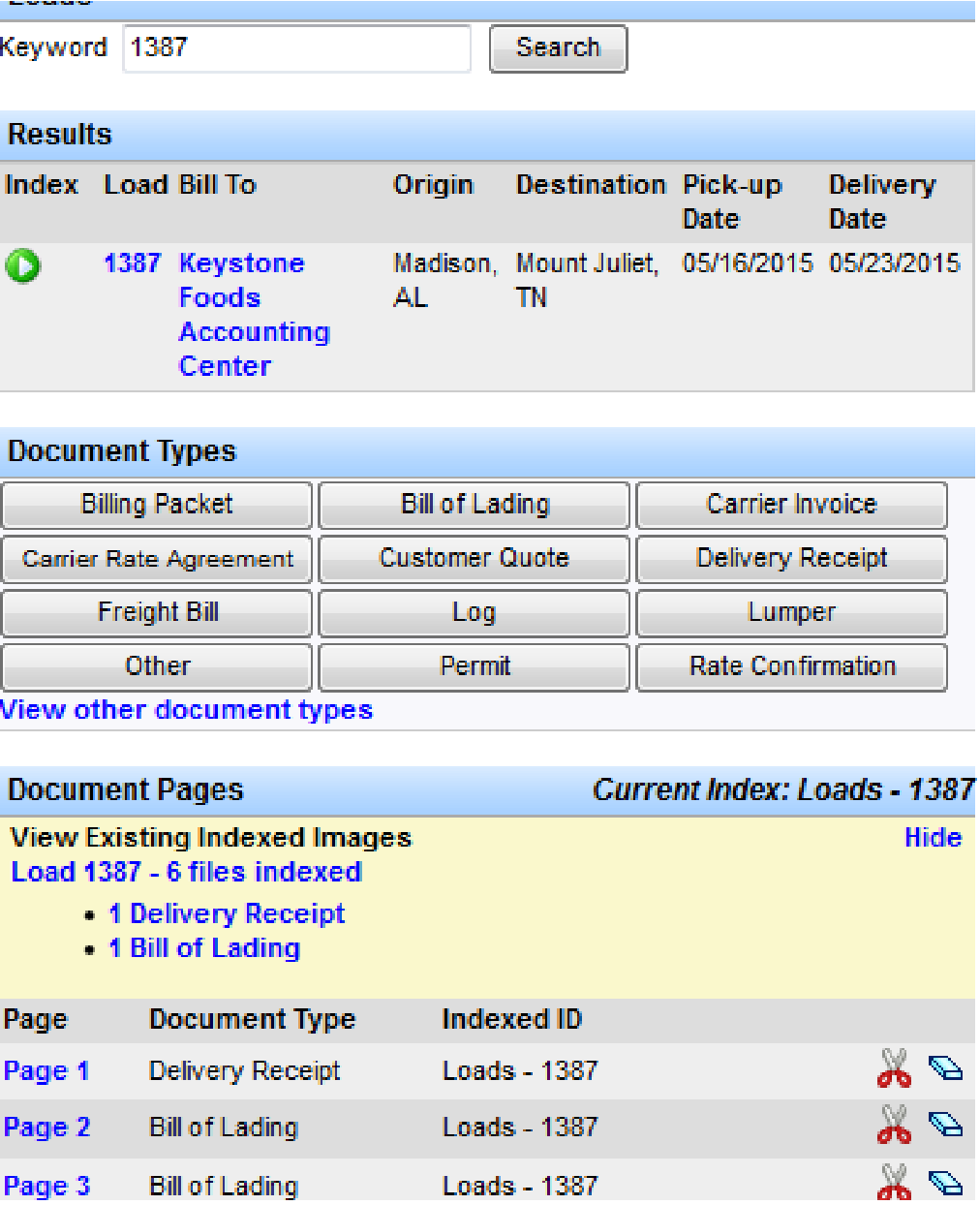Open the 1 Delivery Receipt indexed link
Image resolution: width=980 pixels, height=1205 pixels.
227,913
